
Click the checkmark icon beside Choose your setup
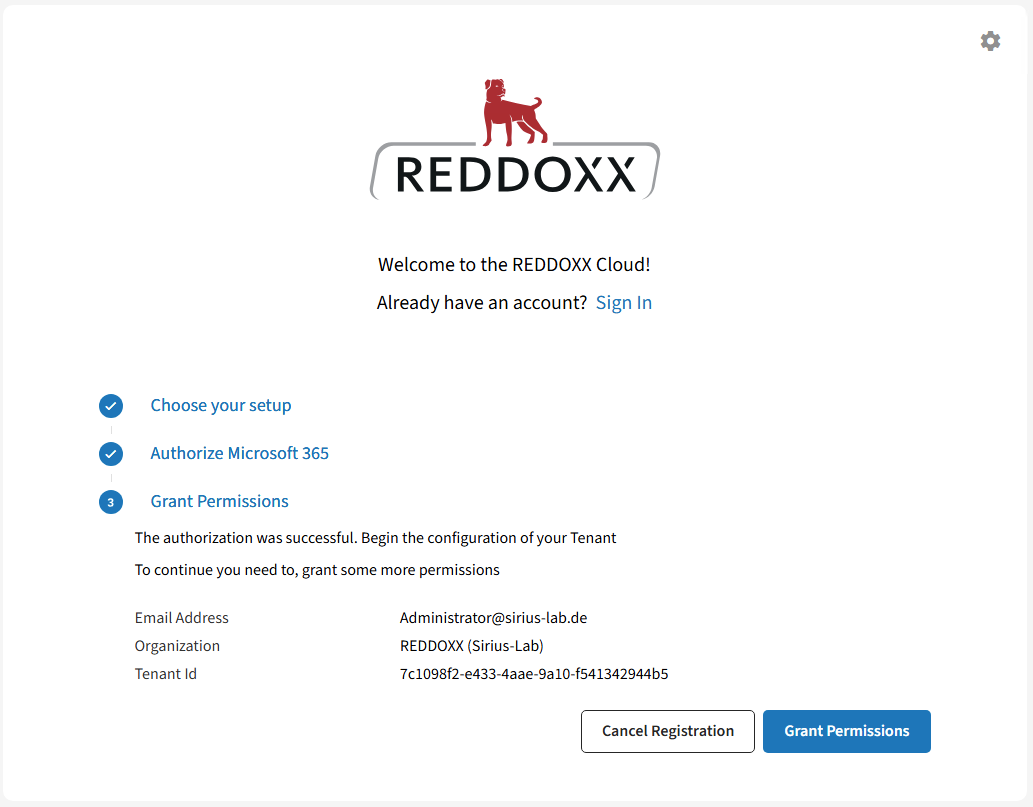pyautogui.click(x=111, y=406)
